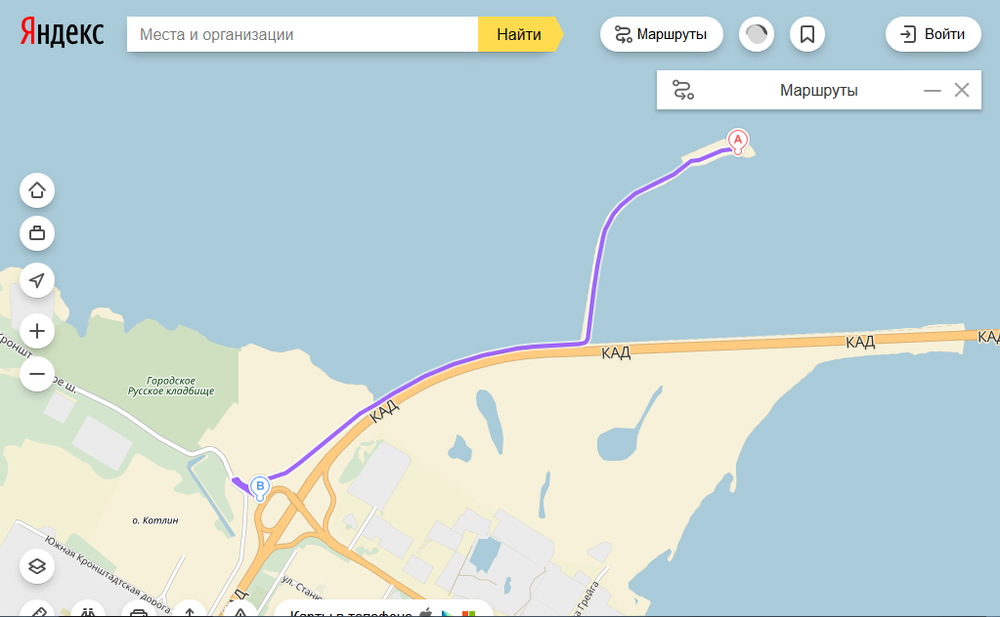Select route end marker B
Screen dimensions: 1000x617
point(260,488)
